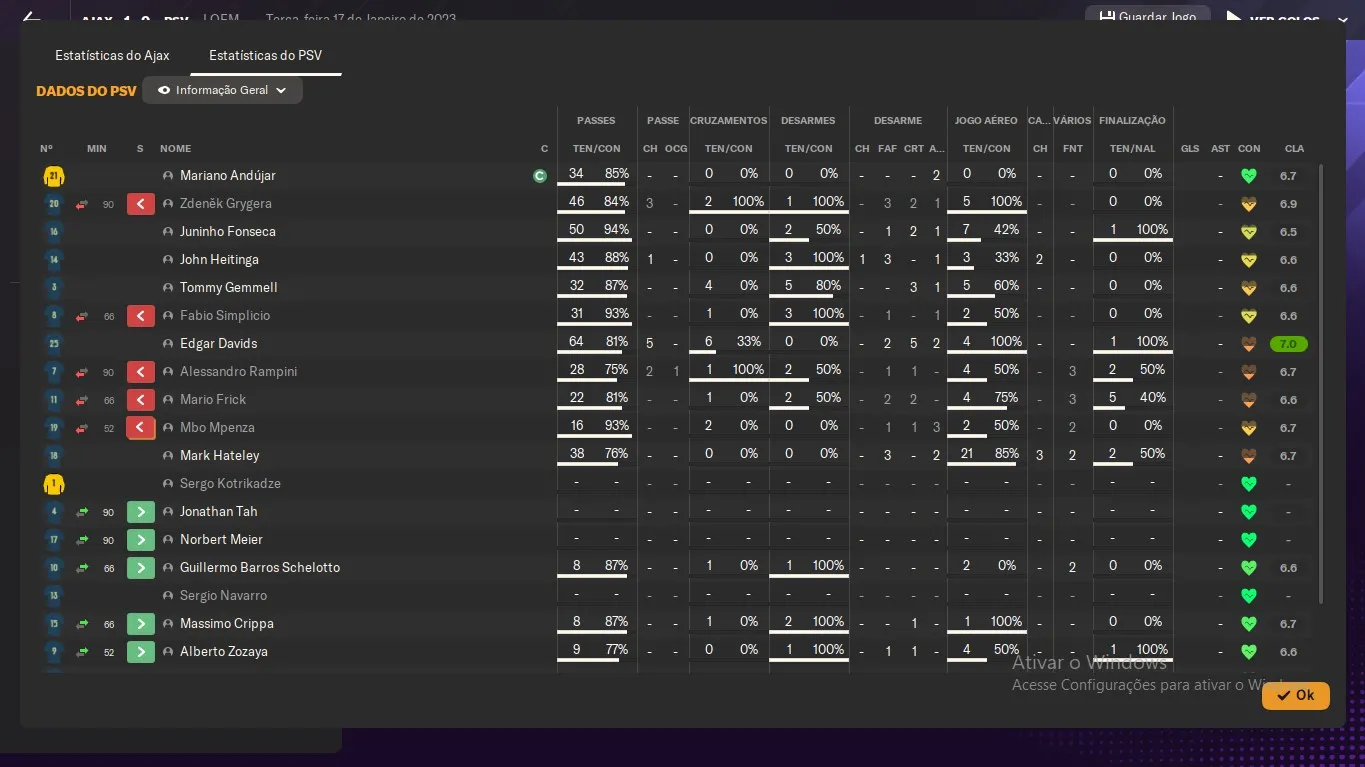Sort by the Nº column header
The image size is (1365, 767).
(47, 149)
